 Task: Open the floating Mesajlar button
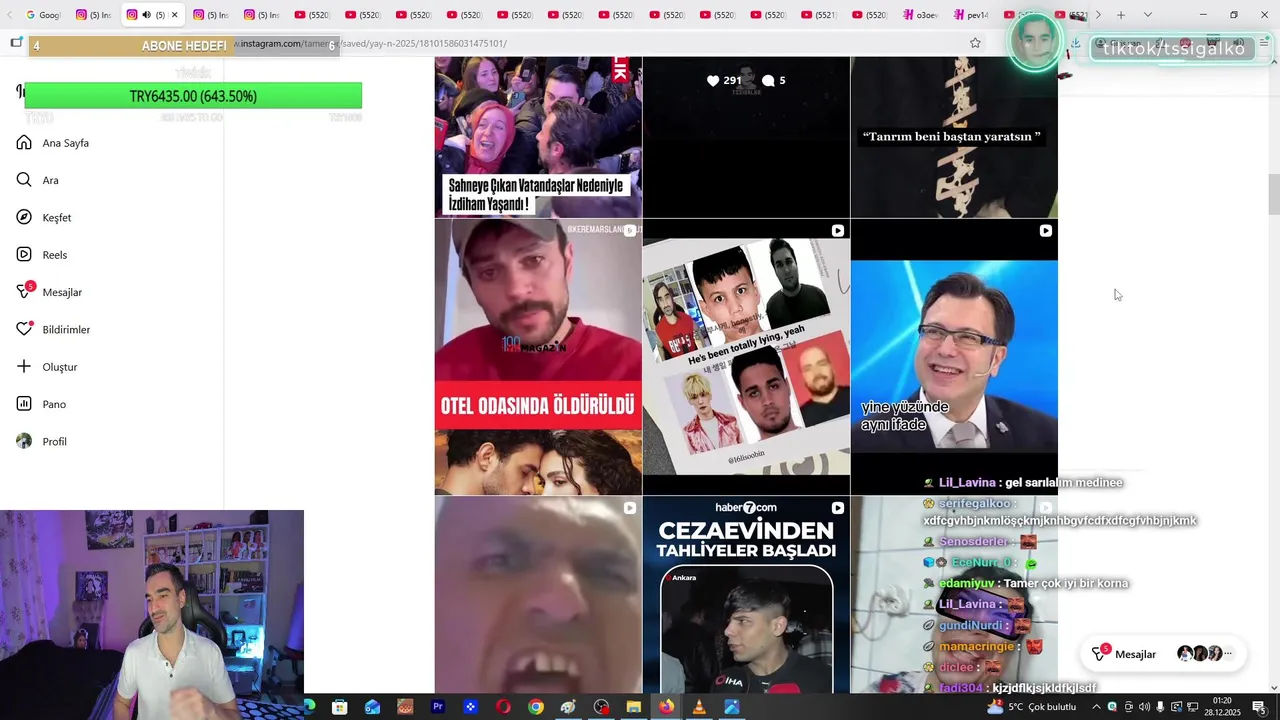pos(1163,654)
